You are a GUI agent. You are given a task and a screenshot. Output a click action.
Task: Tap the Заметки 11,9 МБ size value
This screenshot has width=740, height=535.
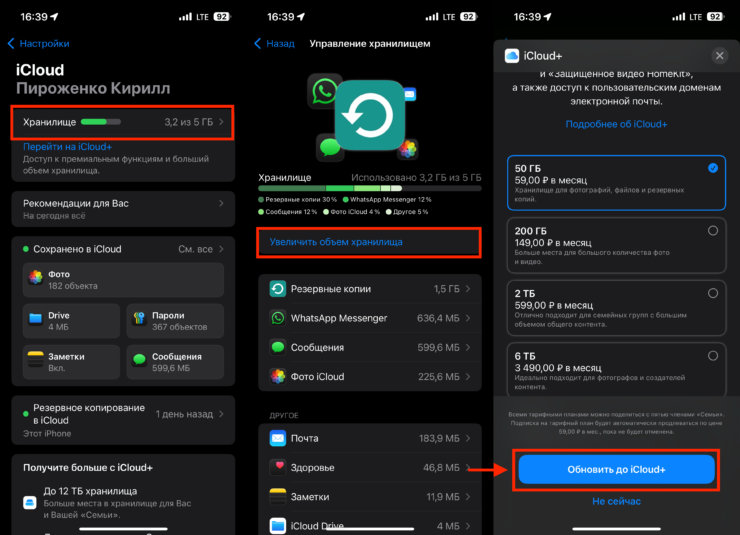coord(443,497)
